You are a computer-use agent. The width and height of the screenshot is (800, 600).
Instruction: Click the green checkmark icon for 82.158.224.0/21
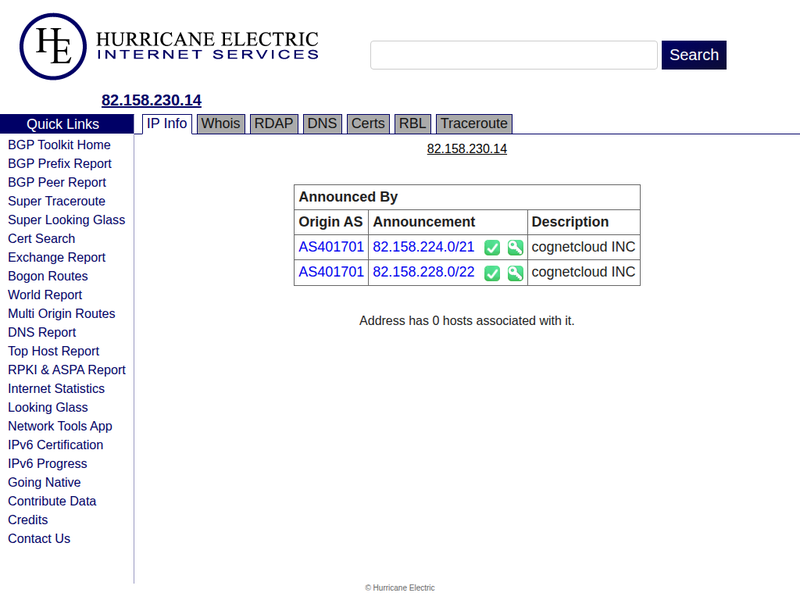pos(492,247)
